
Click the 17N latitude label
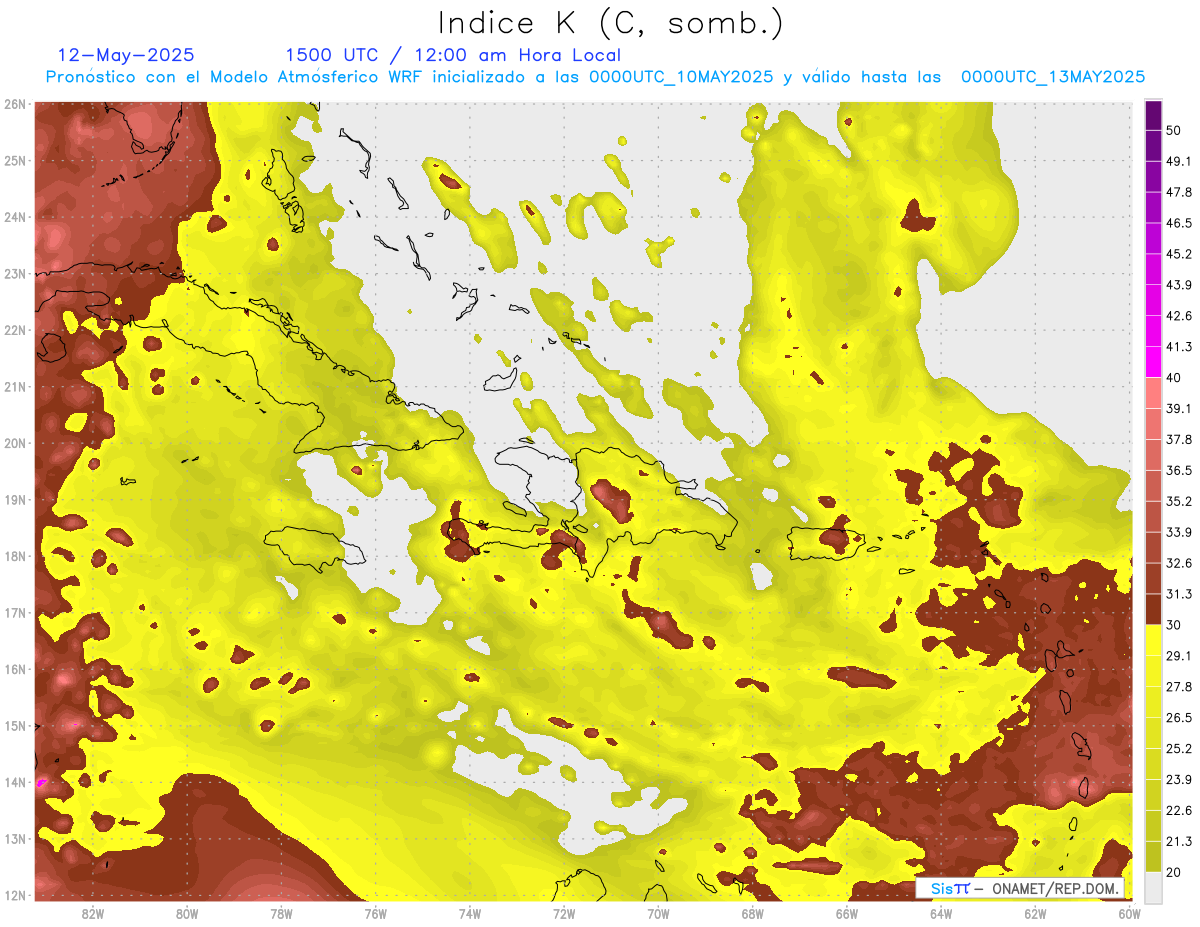tap(14, 613)
